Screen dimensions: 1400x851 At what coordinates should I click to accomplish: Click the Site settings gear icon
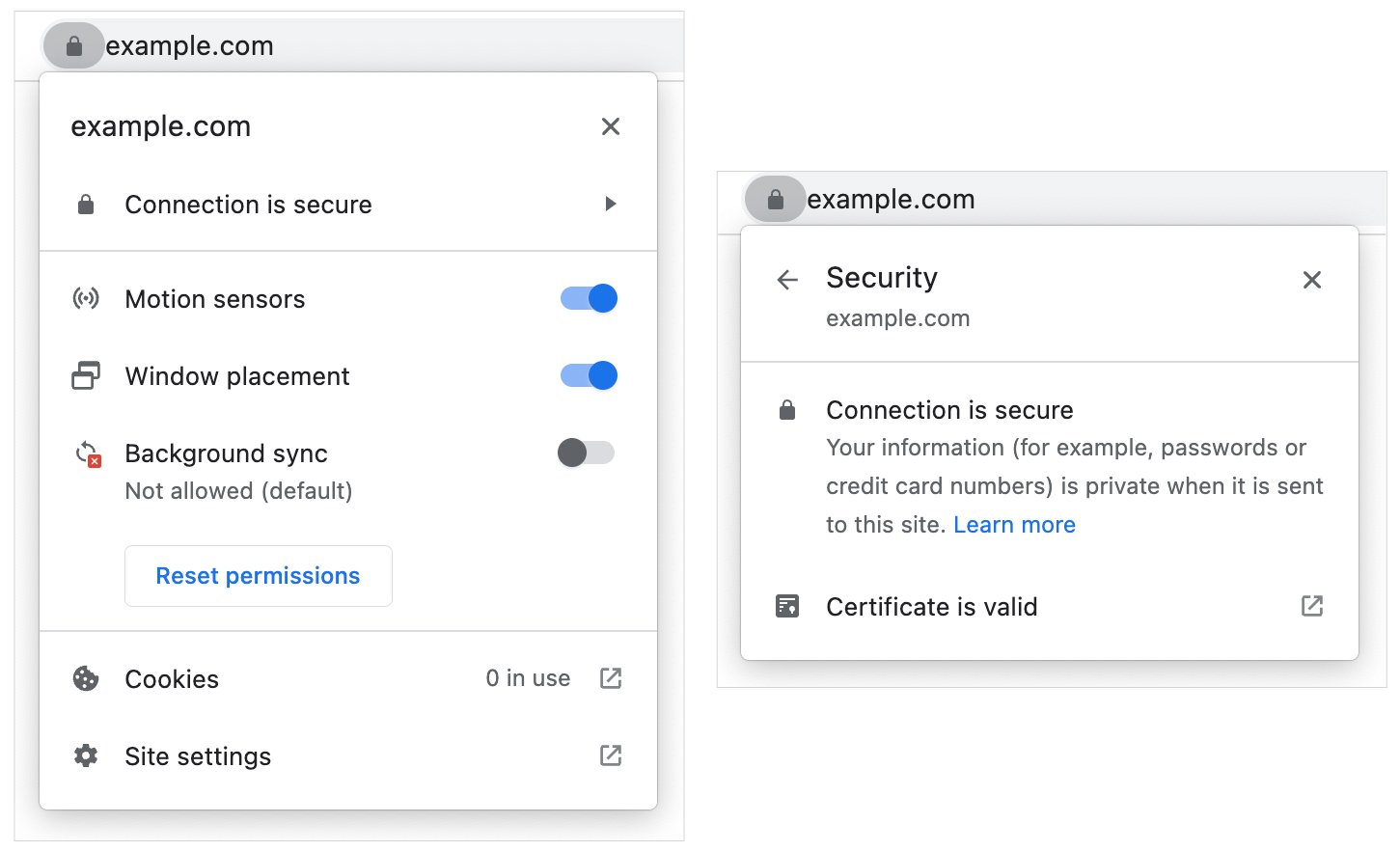[85, 756]
